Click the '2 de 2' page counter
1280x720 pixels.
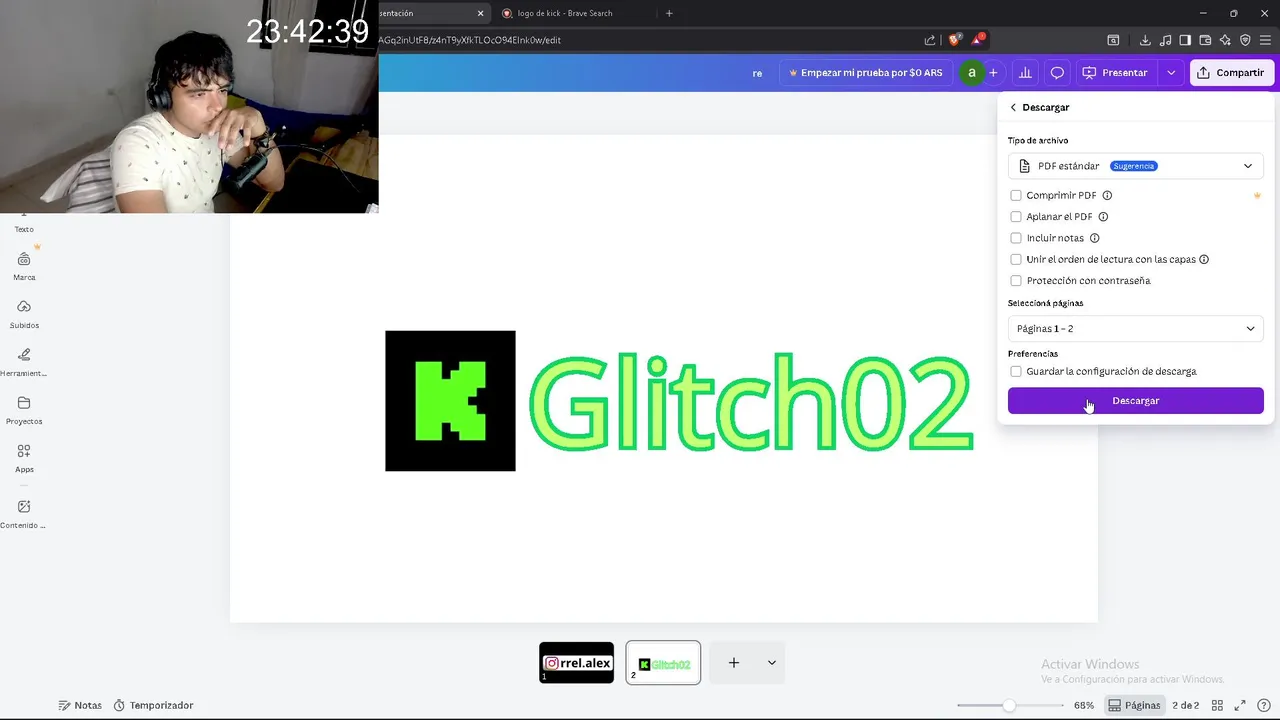point(1185,705)
